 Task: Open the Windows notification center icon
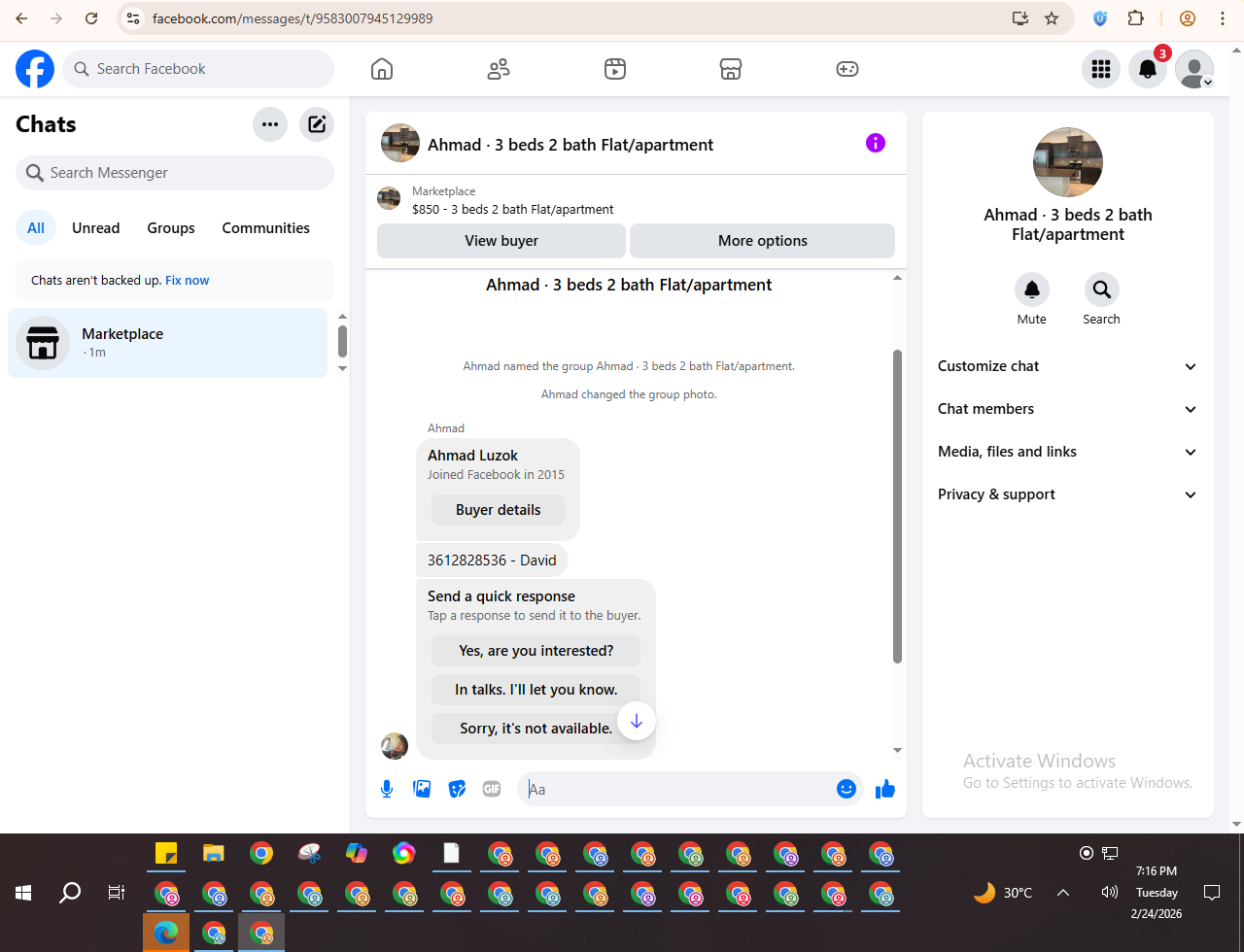(1212, 893)
